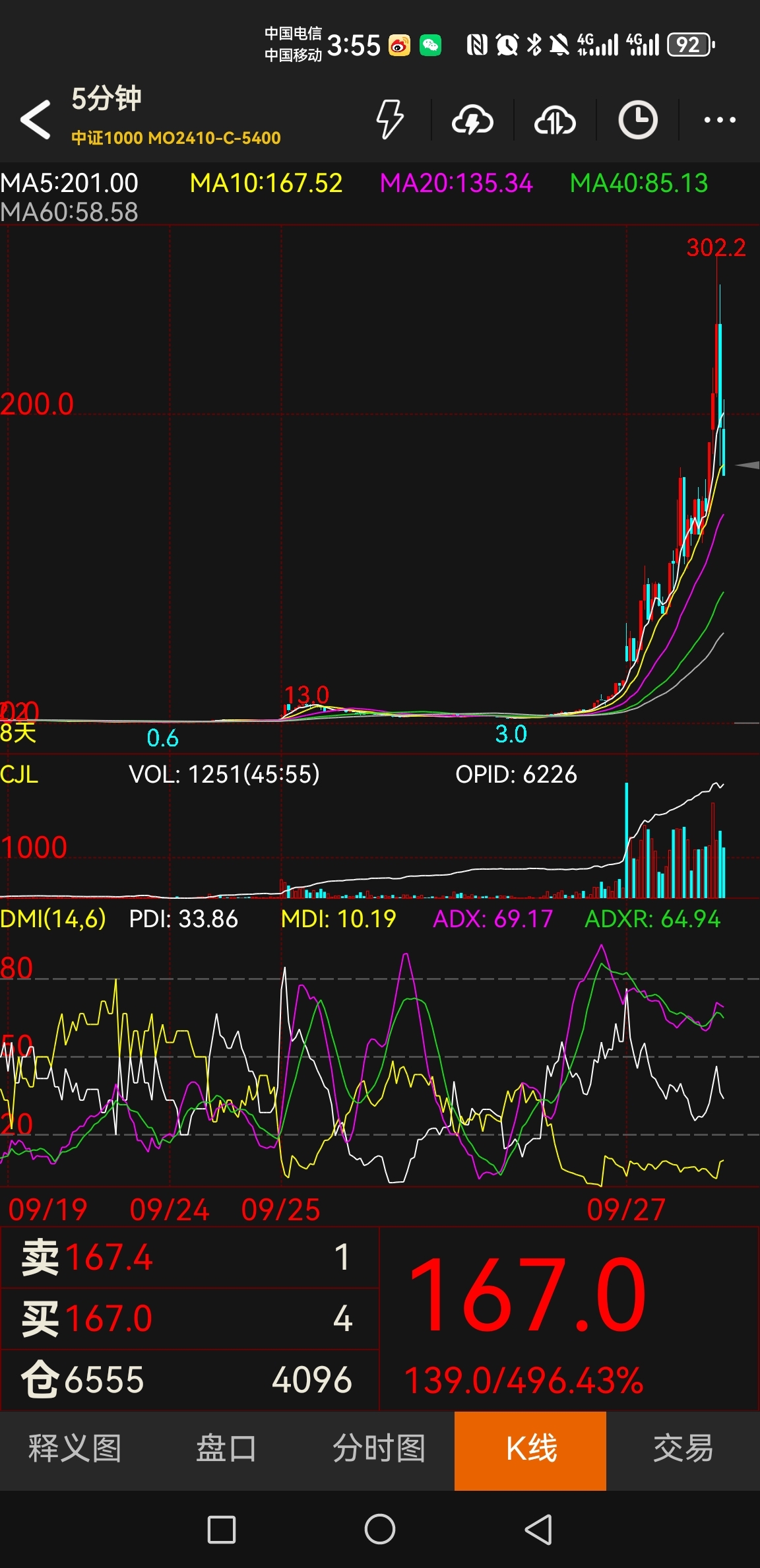760x1568 pixels.
Task: Tap the lightning bolt quick-trade icon
Action: click(x=389, y=119)
